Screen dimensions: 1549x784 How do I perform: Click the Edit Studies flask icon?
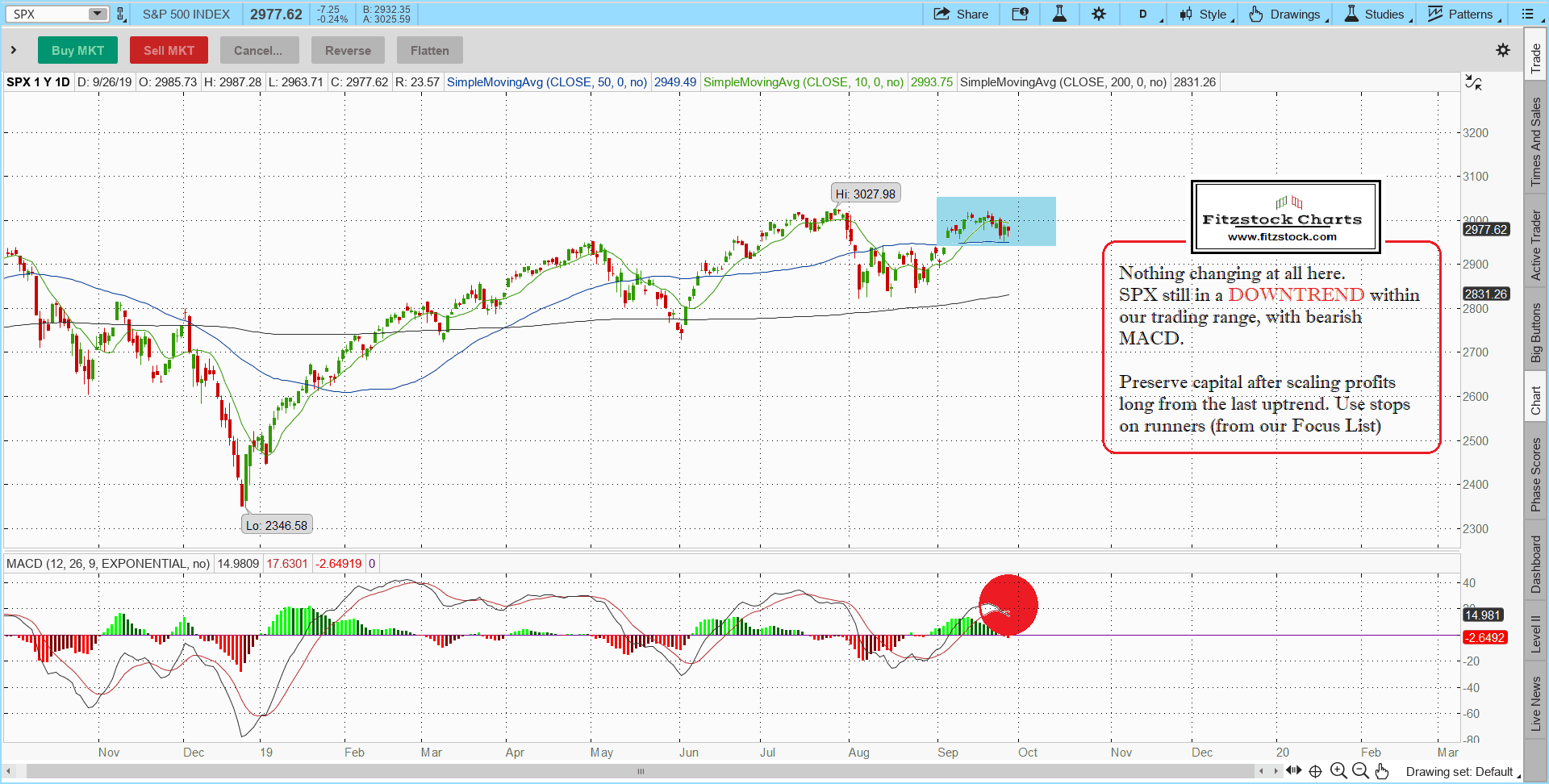click(1059, 15)
